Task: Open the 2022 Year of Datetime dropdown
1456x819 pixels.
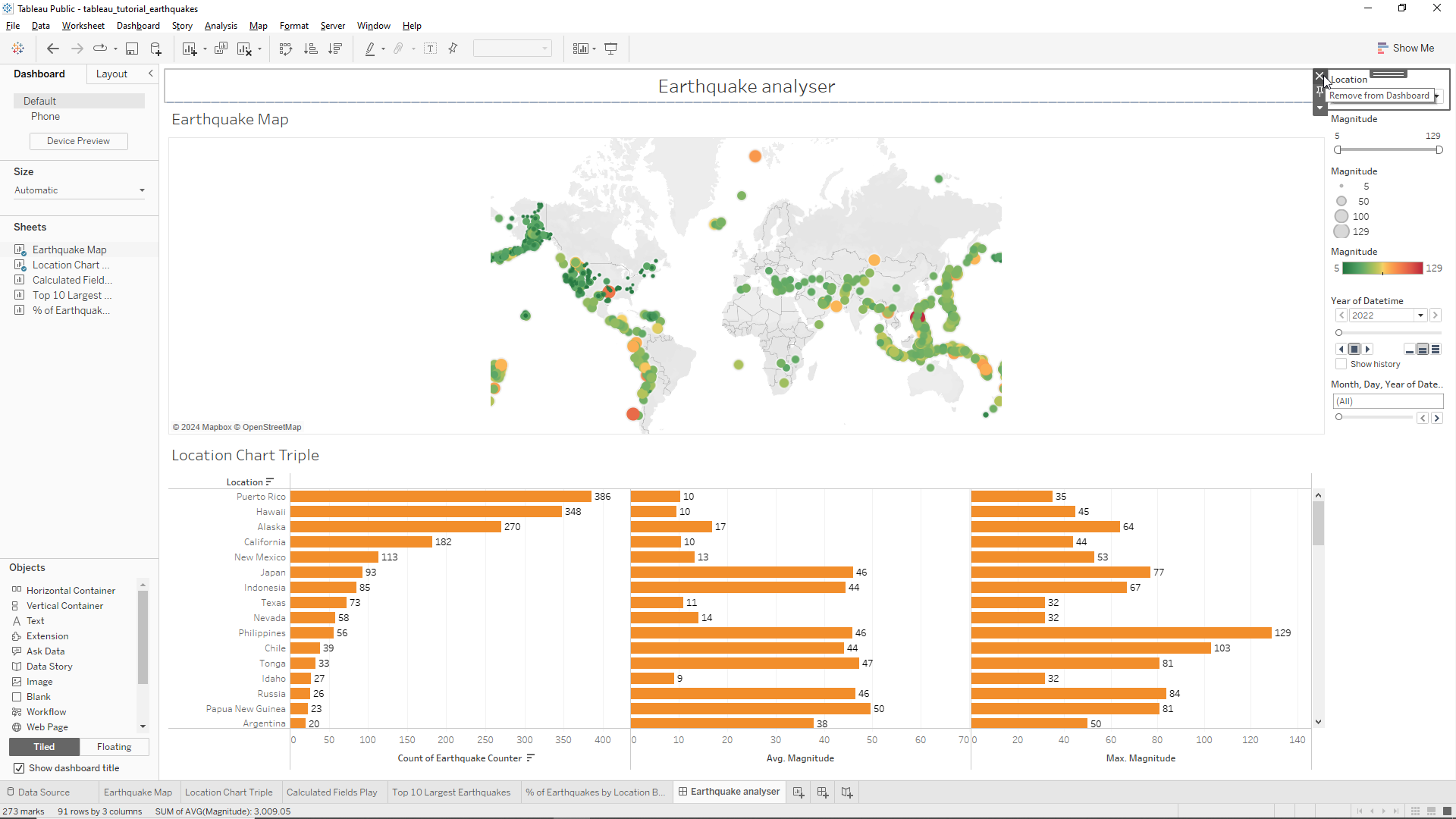Action: [1421, 315]
